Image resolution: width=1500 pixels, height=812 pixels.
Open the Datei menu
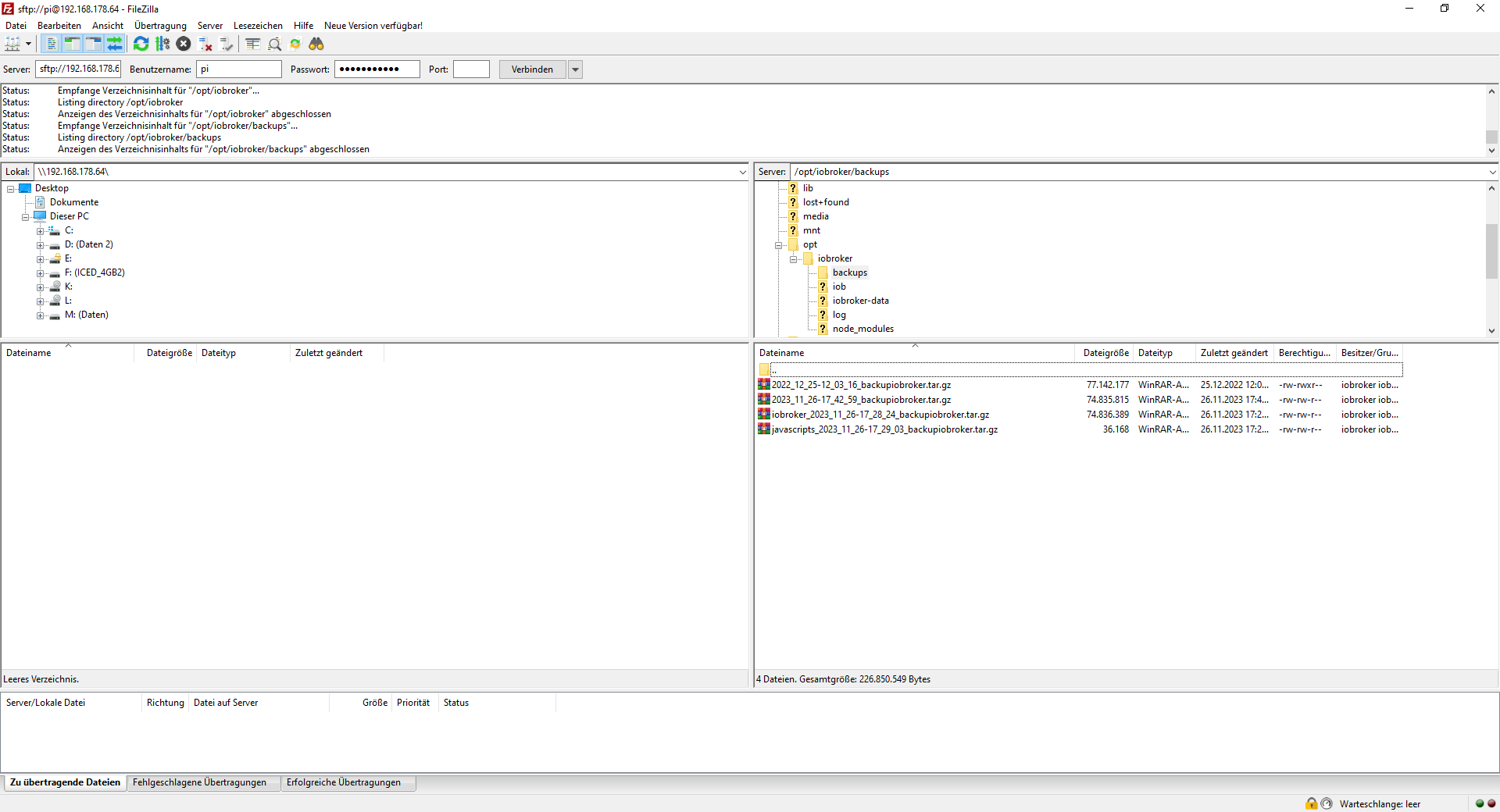[x=16, y=26]
